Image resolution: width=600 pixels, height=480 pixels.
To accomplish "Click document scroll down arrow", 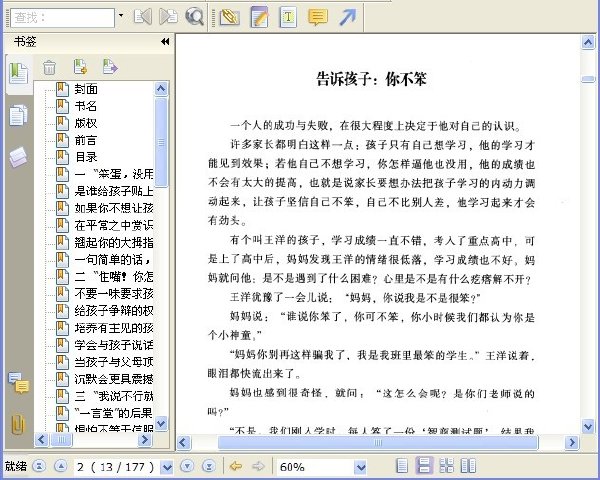I will (588, 426).
